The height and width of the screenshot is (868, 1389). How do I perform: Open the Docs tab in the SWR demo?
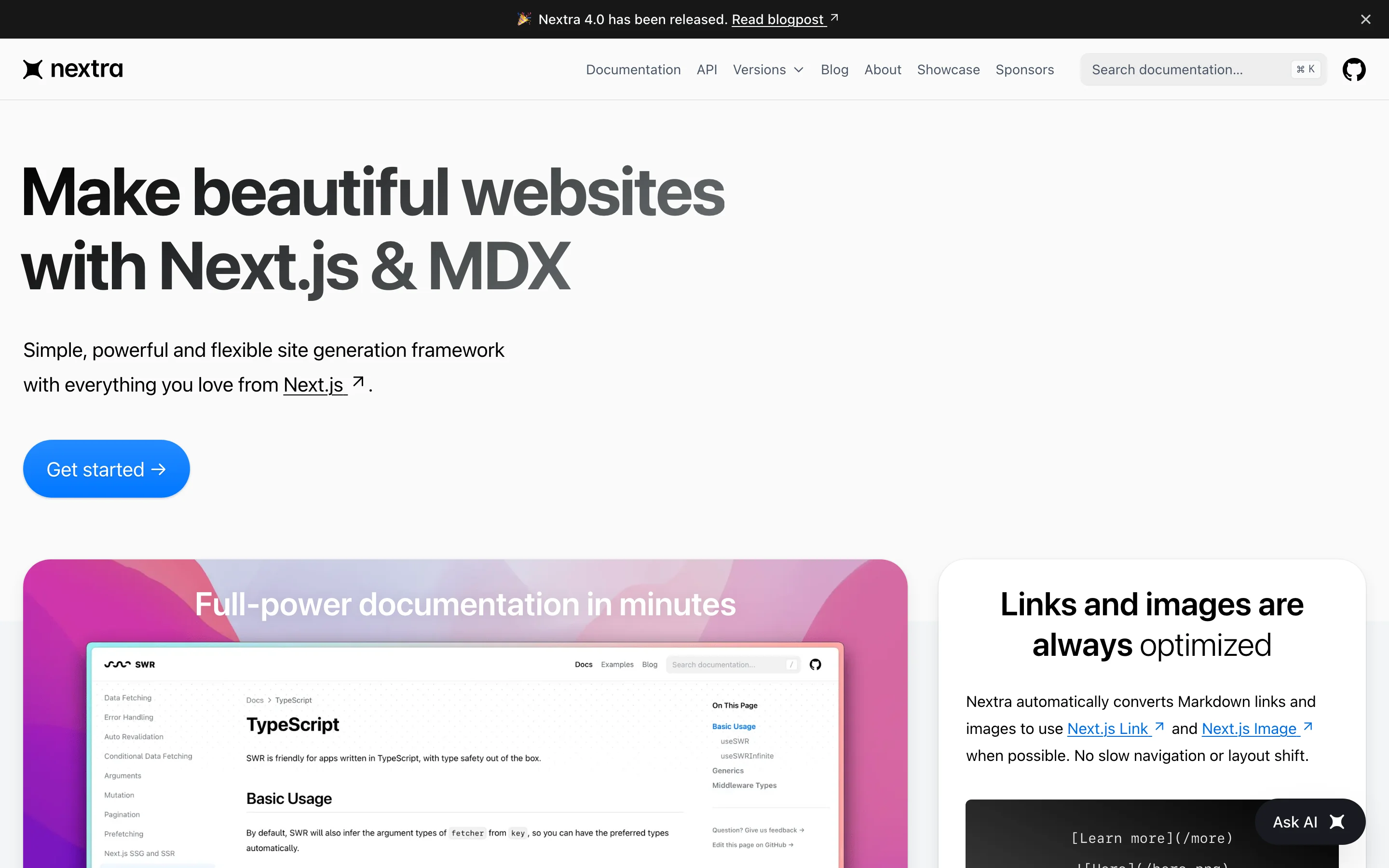pyautogui.click(x=583, y=664)
